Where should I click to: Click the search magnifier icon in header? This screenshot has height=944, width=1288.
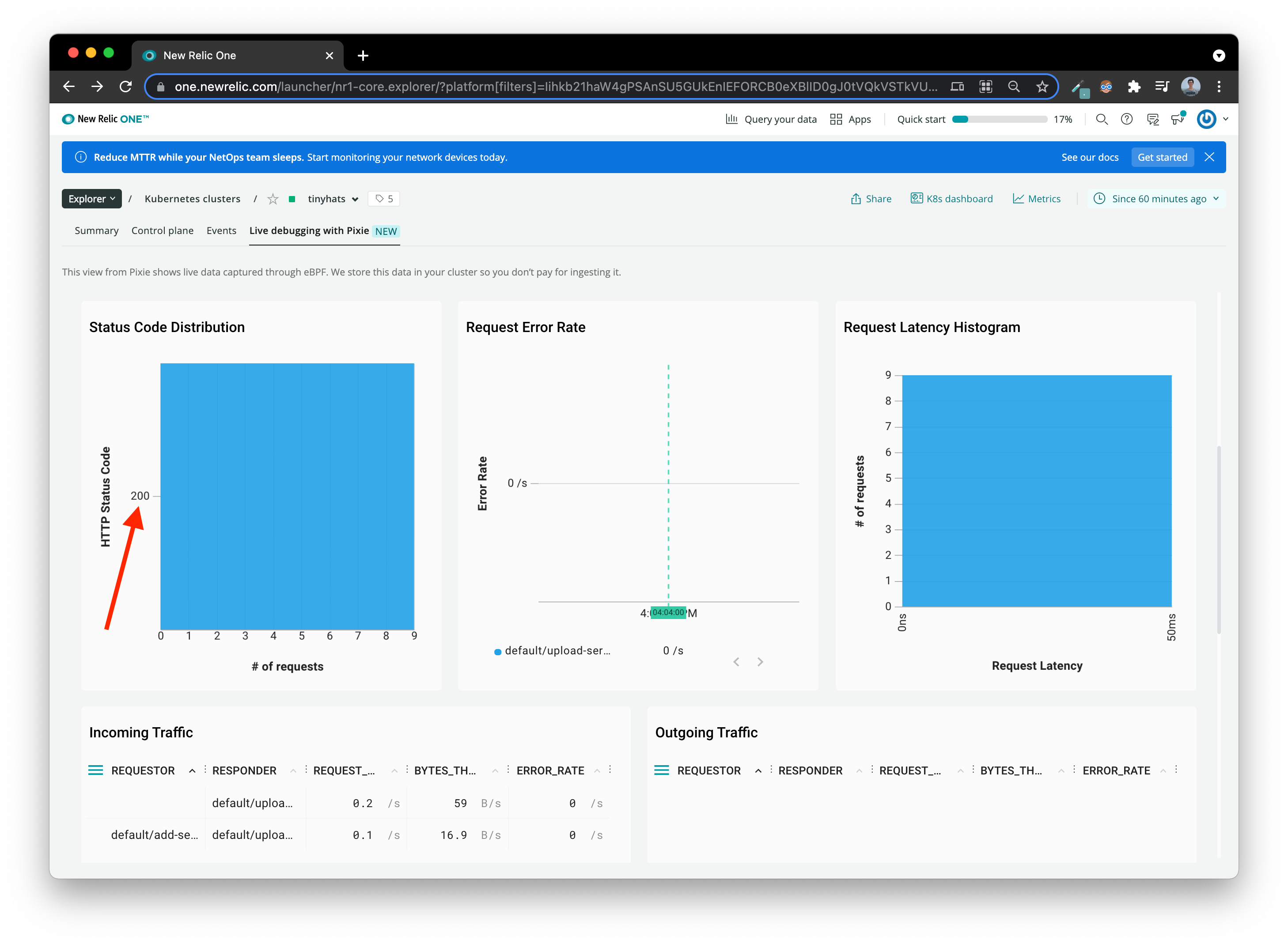1101,119
